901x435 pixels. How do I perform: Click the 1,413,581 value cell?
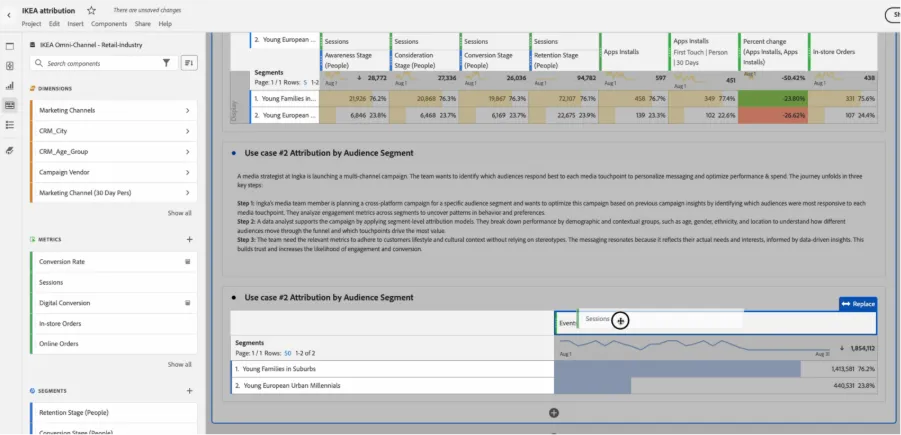pyautogui.click(x=715, y=369)
